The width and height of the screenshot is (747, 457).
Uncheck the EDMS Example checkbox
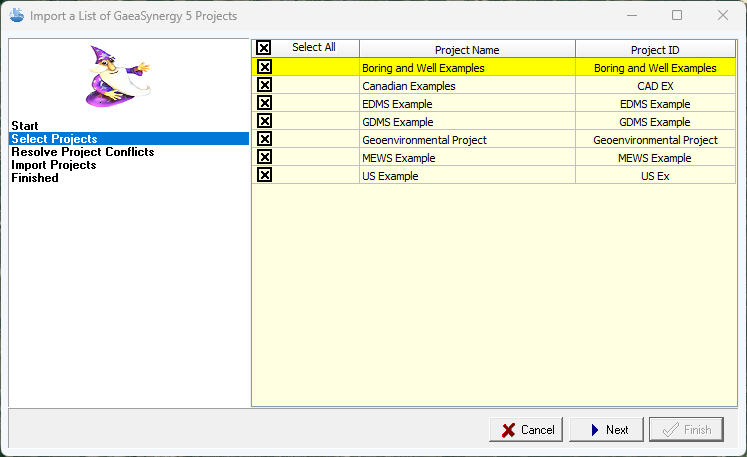coord(264,103)
